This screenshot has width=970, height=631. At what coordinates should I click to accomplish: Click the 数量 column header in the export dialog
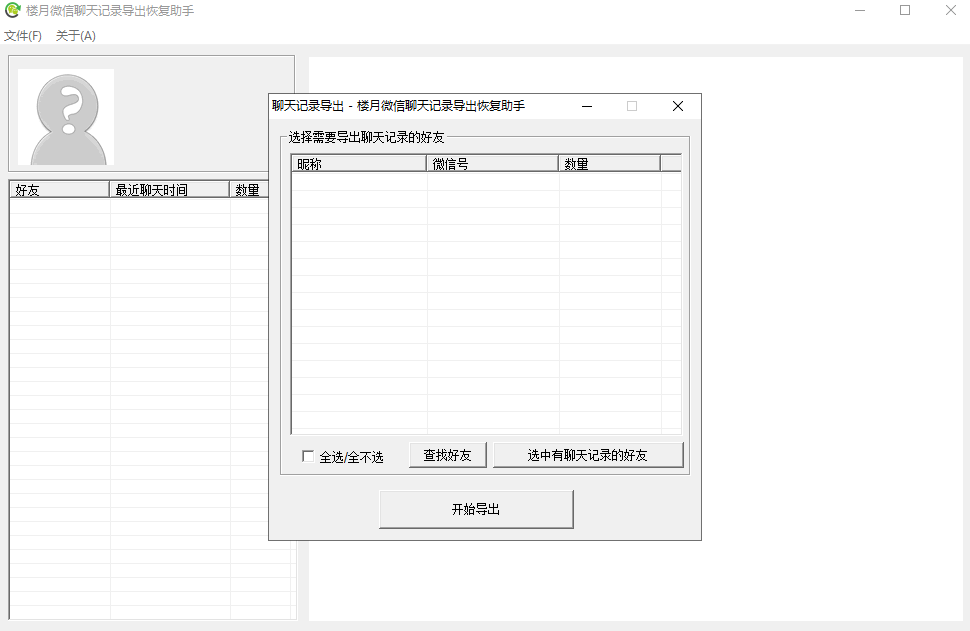(x=609, y=164)
